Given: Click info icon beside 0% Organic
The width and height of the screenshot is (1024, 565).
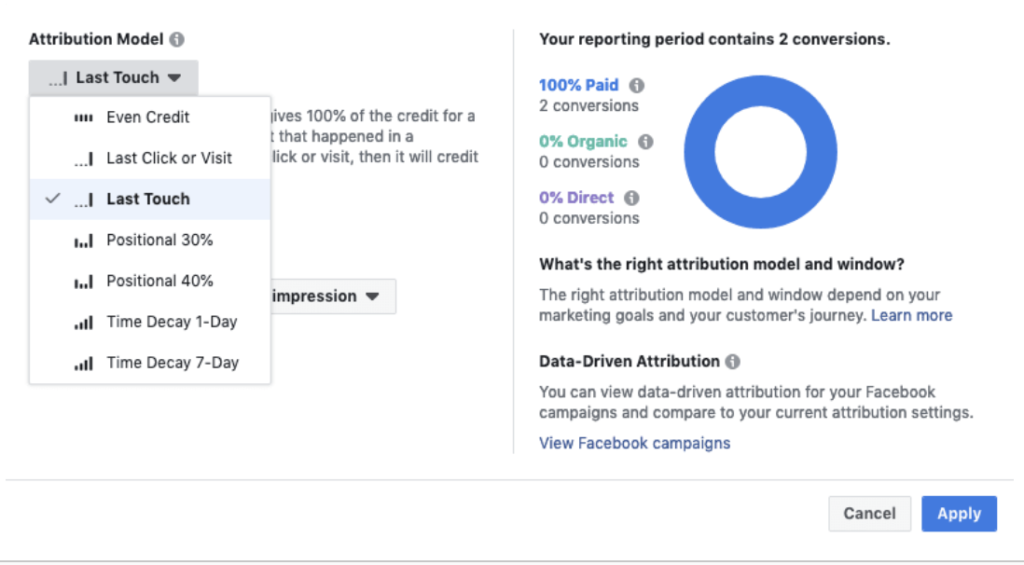Looking at the screenshot, I should click(646, 142).
